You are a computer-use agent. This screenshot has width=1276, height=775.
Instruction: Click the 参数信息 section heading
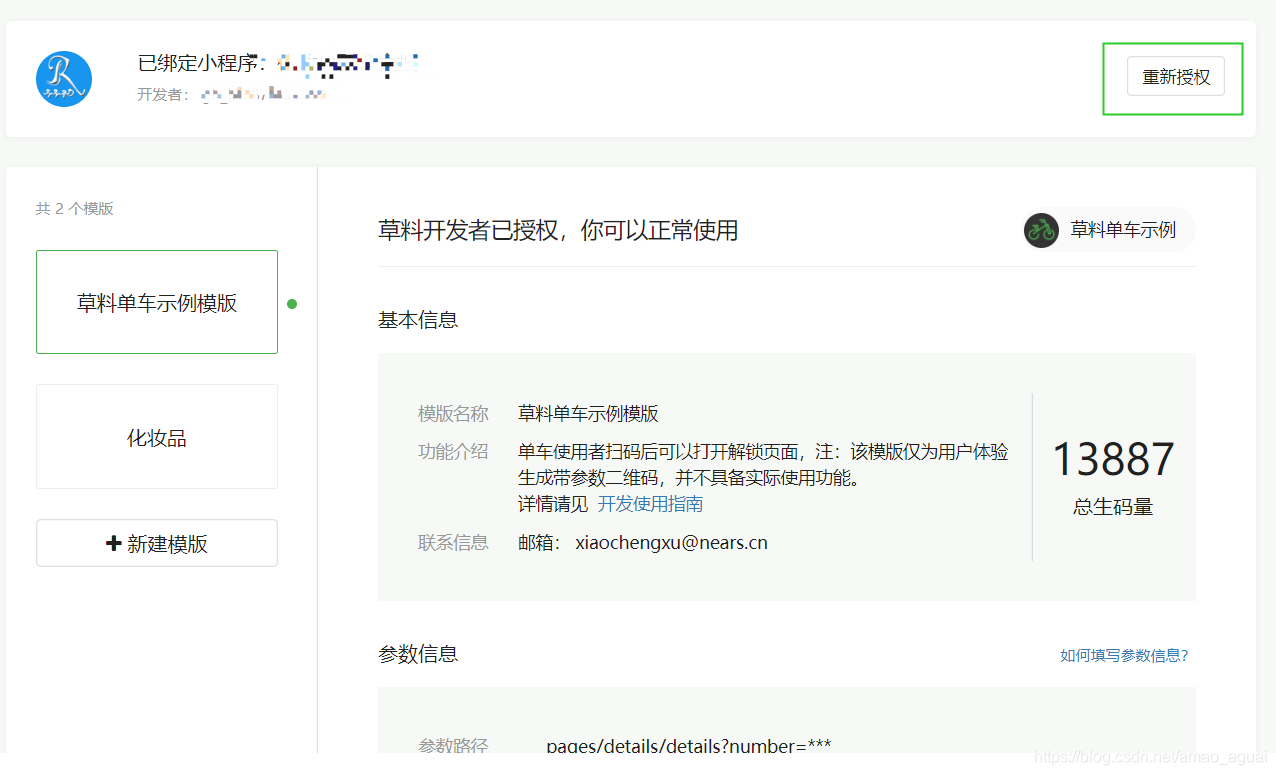tap(417, 654)
